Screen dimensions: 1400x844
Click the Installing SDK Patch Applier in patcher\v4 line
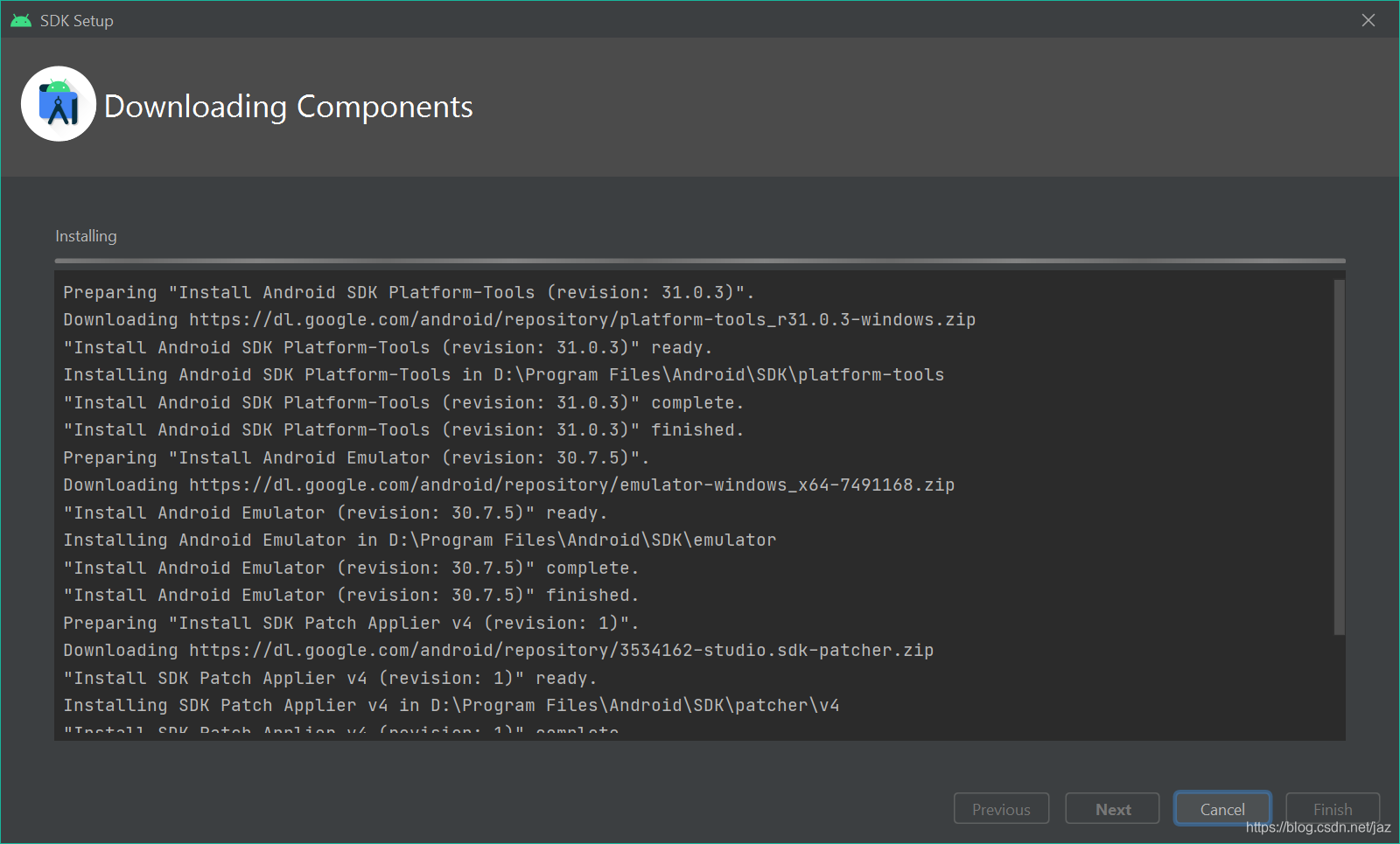click(451, 705)
